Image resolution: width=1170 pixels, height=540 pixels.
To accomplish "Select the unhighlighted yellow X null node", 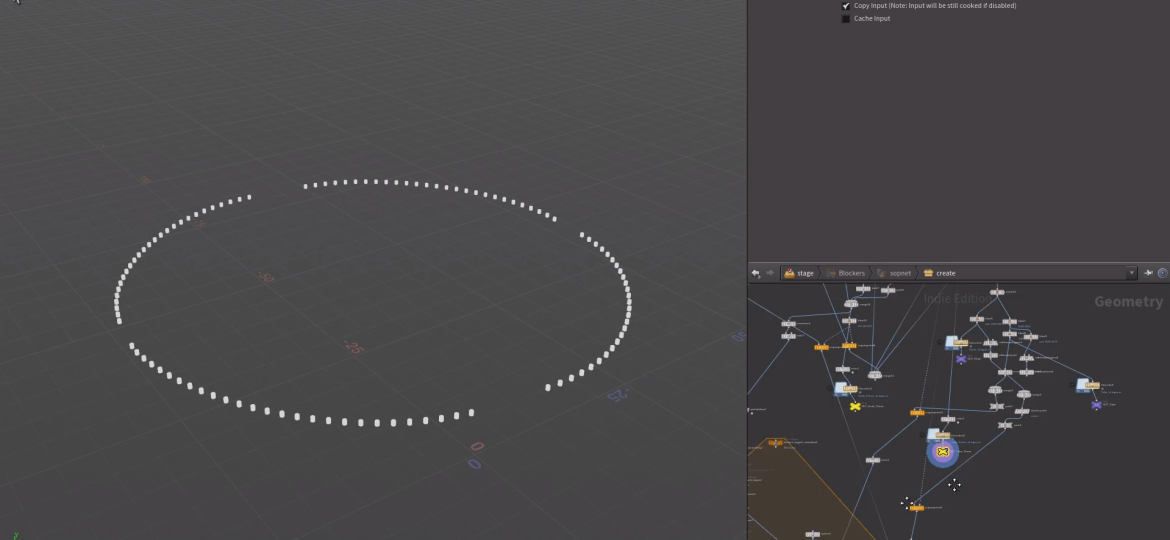I will coord(855,406).
